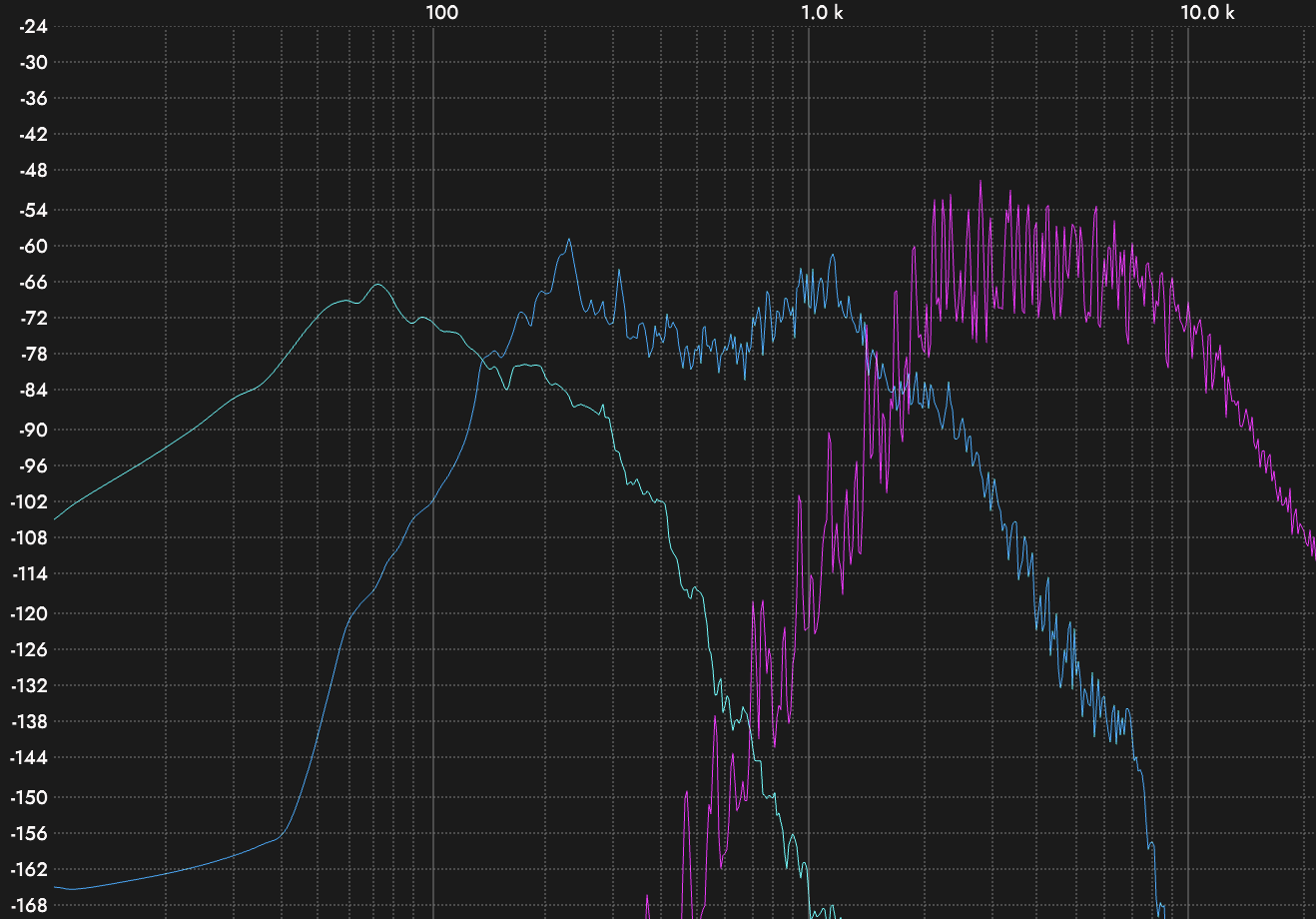Click the -150 dB level label

pyautogui.click(x=30, y=797)
